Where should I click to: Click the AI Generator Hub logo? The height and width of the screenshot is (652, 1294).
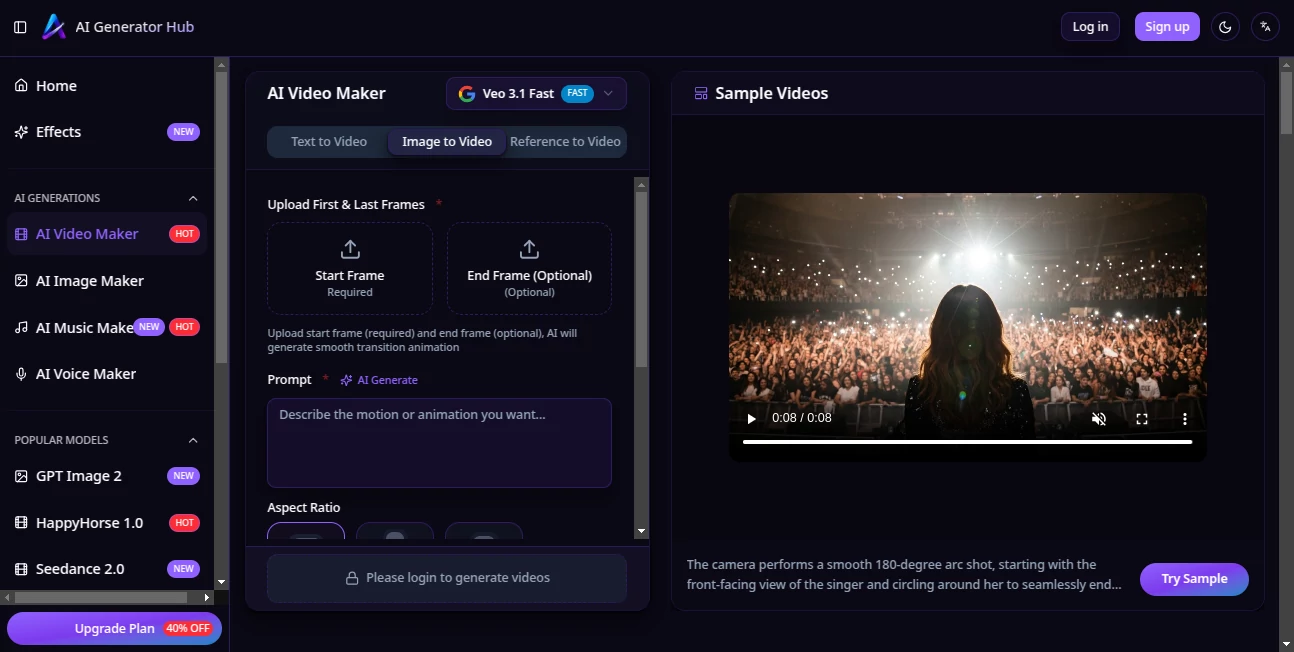[x=54, y=27]
